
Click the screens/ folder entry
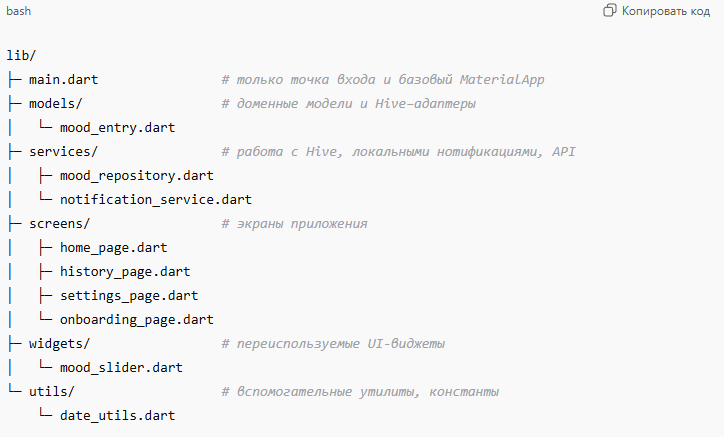[59, 223]
